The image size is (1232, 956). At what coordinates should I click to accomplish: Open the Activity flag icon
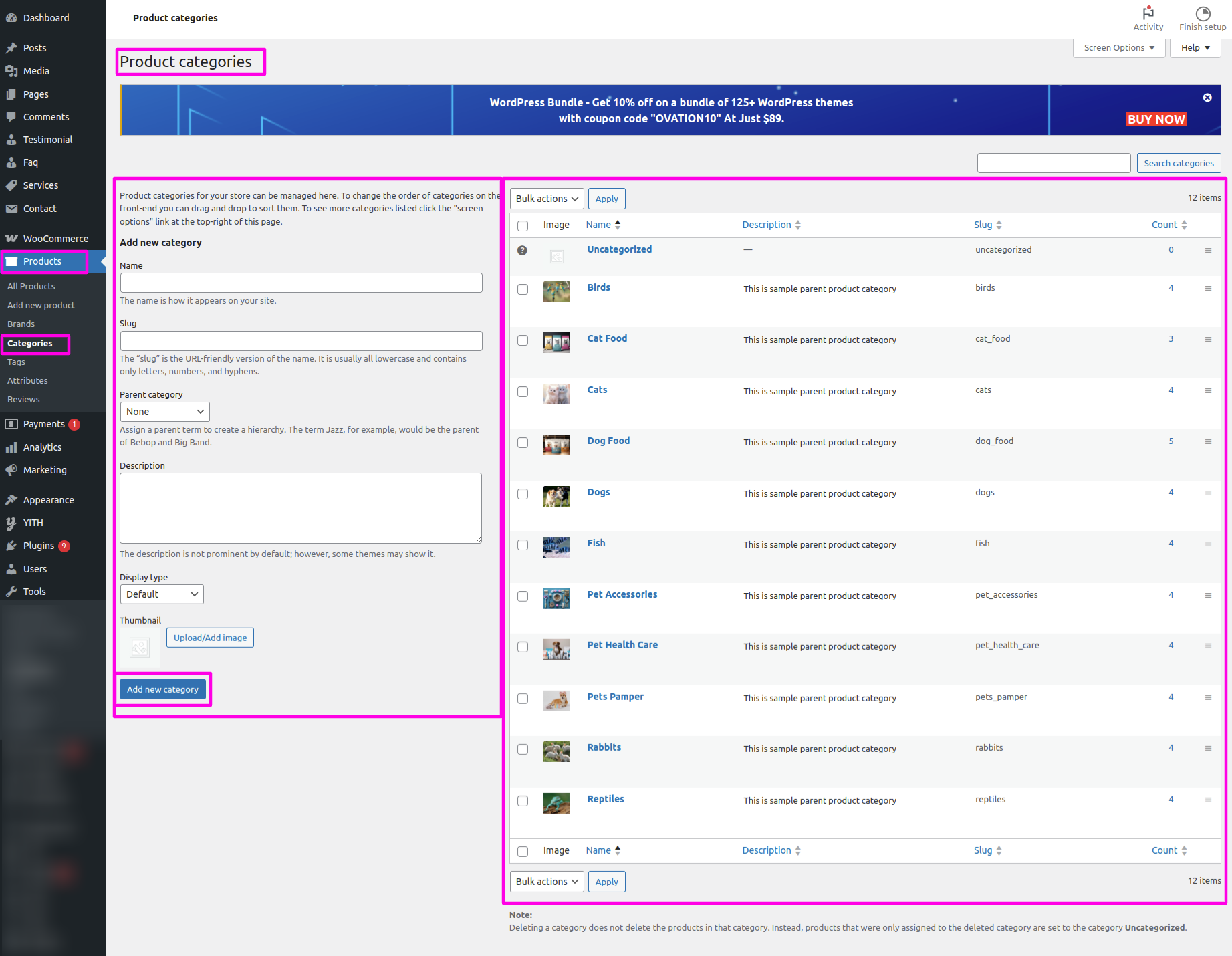1148,13
